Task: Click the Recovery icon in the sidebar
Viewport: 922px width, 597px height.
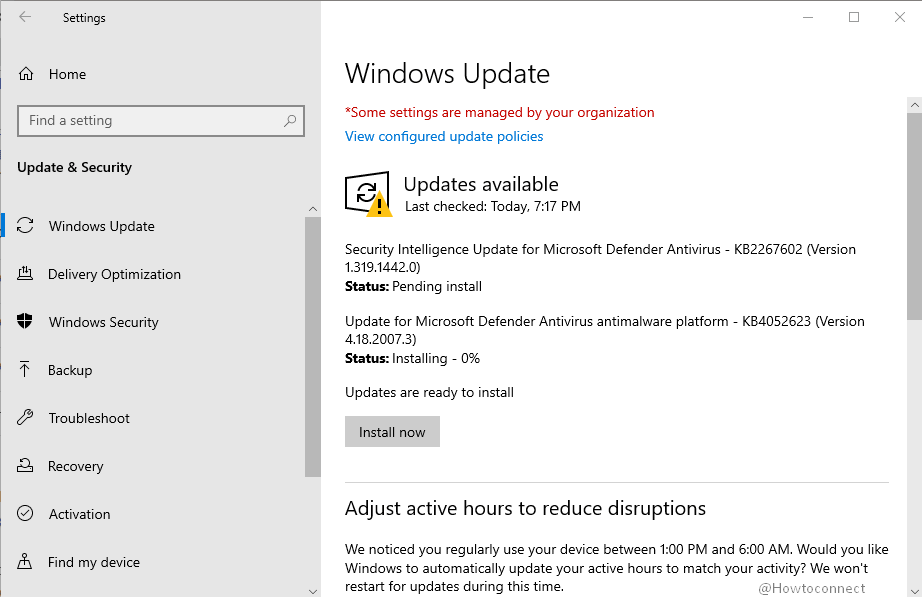Action: [x=27, y=466]
